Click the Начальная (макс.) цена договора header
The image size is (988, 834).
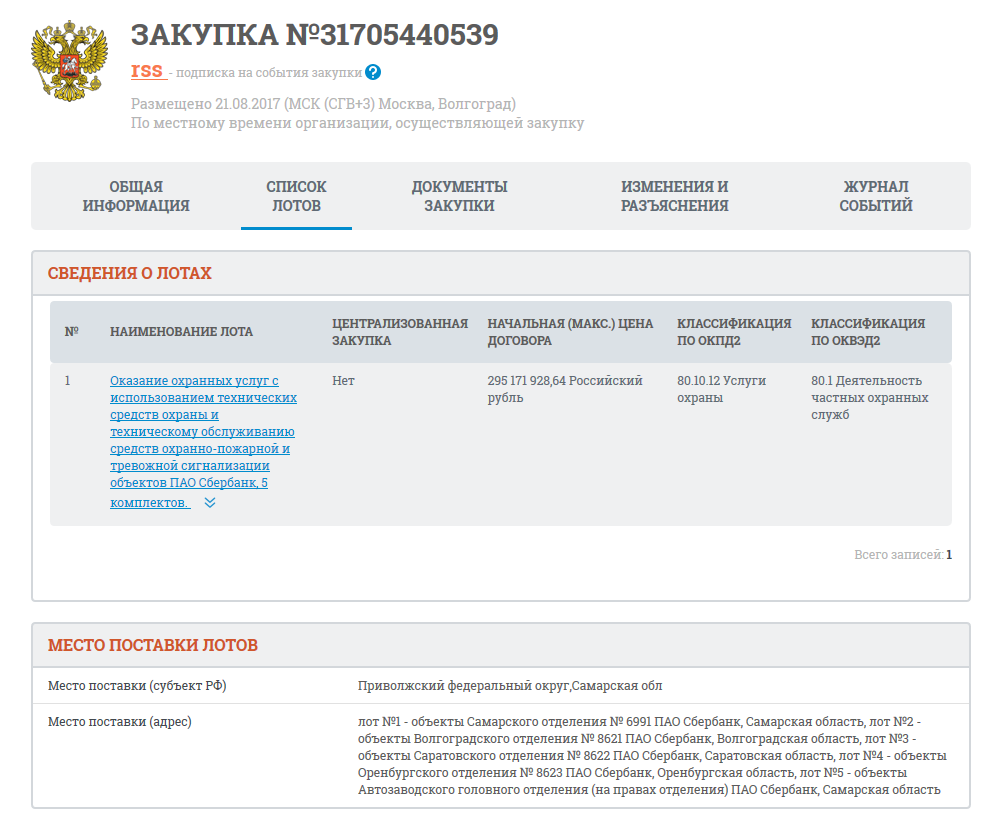coord(570,332)
